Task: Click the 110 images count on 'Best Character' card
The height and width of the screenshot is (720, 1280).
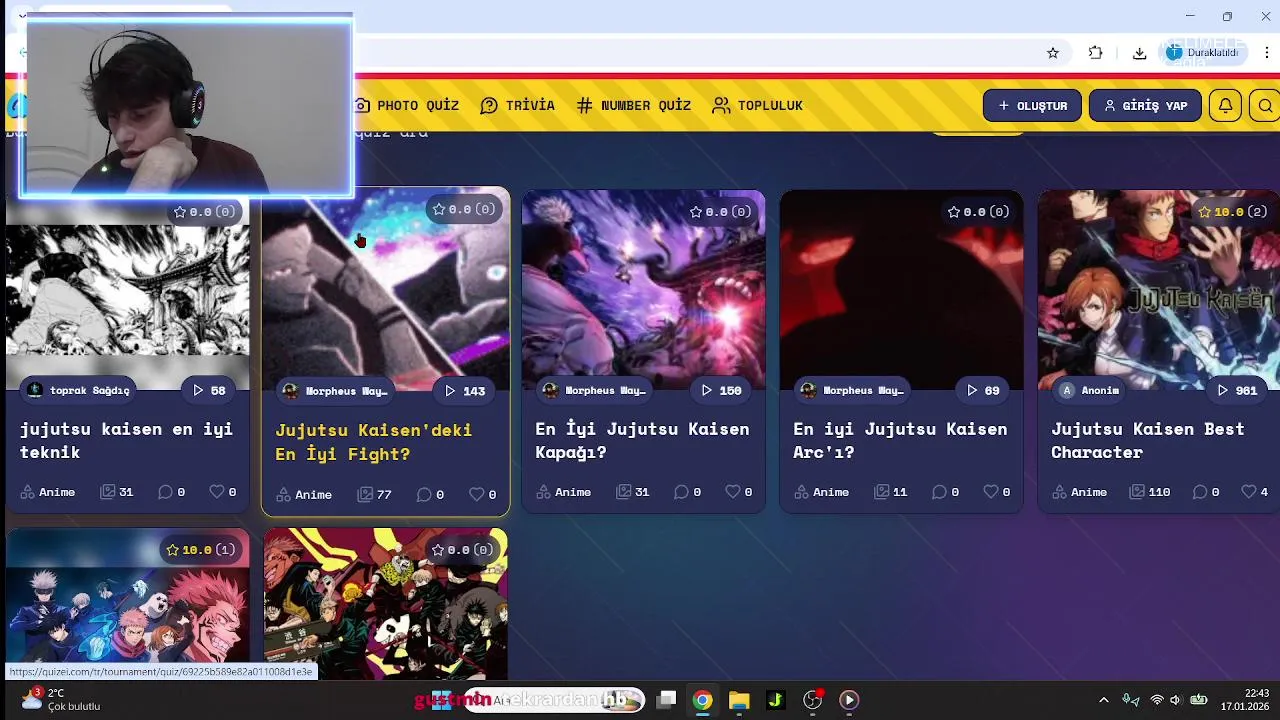Action: coord(1150,492)
